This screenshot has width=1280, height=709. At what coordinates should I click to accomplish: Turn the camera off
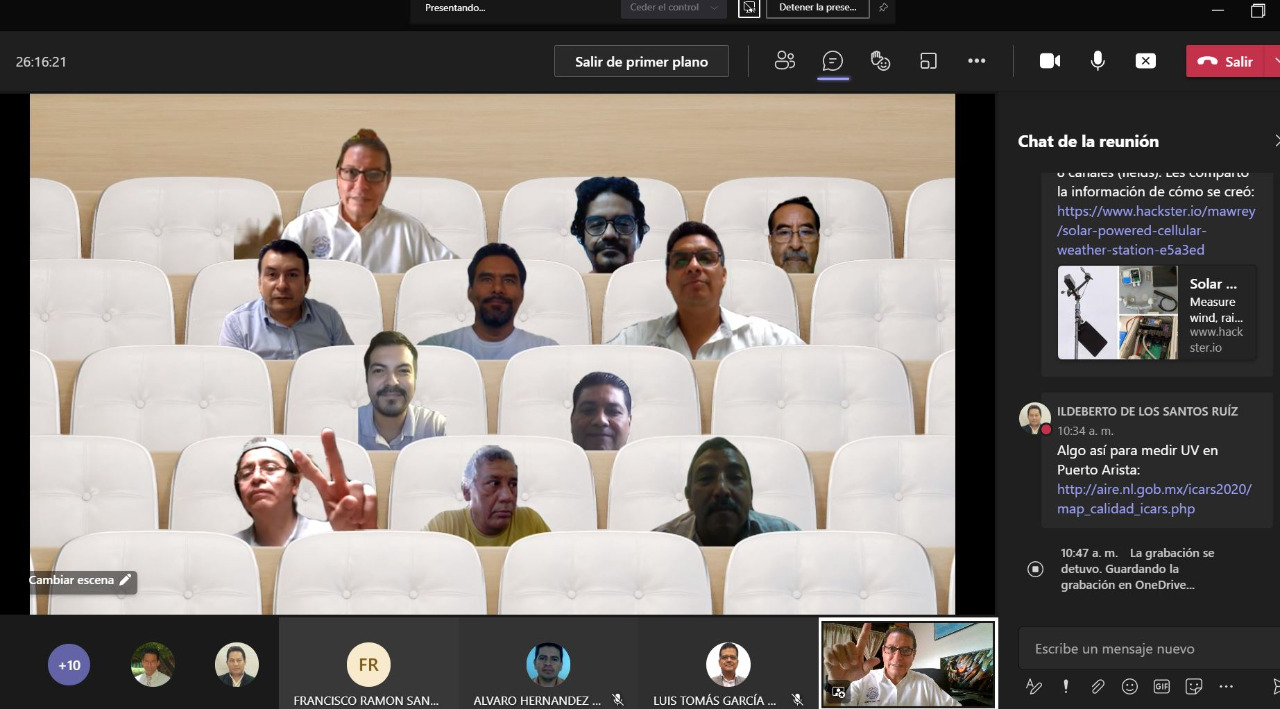tap(1050, 61)
